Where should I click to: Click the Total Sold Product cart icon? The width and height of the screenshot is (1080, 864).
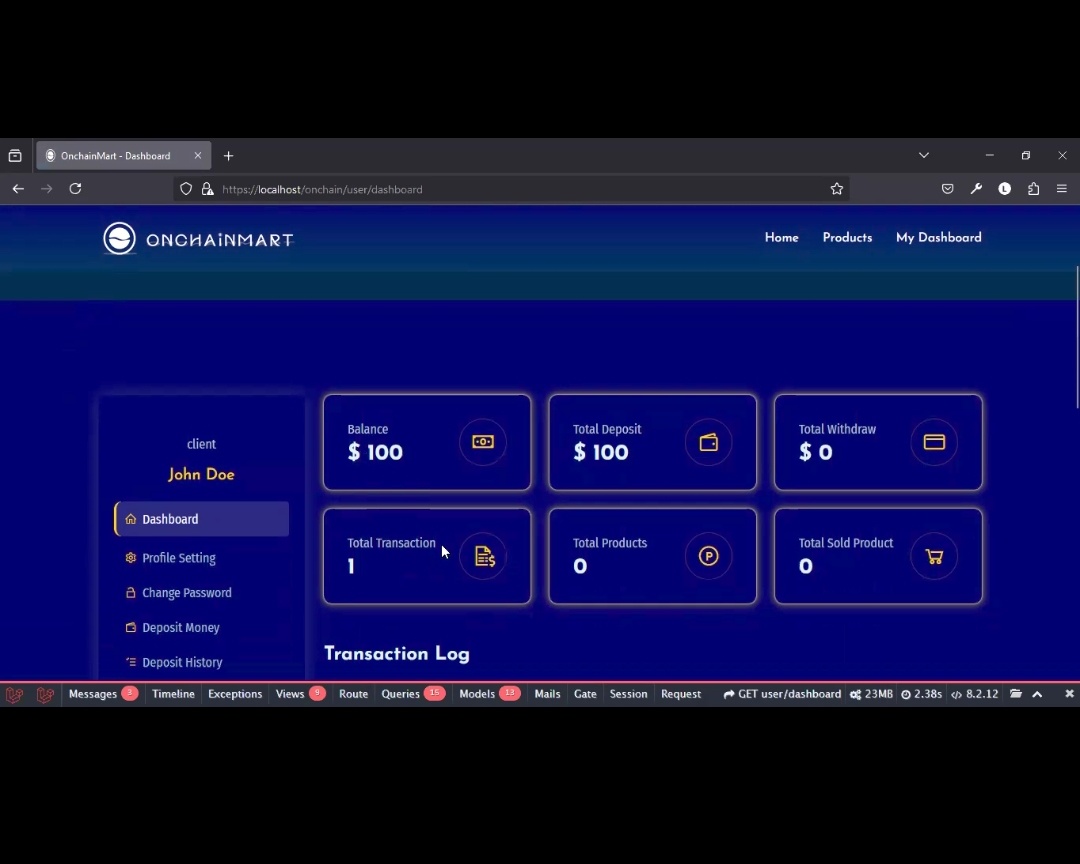coord(934,556)
